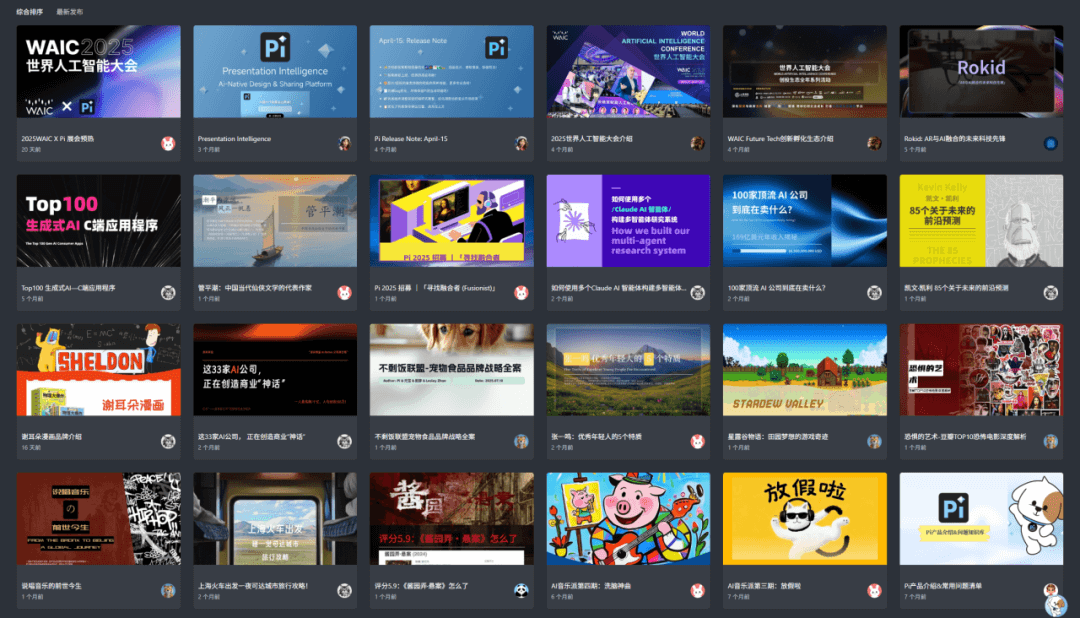Click author avatar on the Rokid card

[x=1051, y=143]
